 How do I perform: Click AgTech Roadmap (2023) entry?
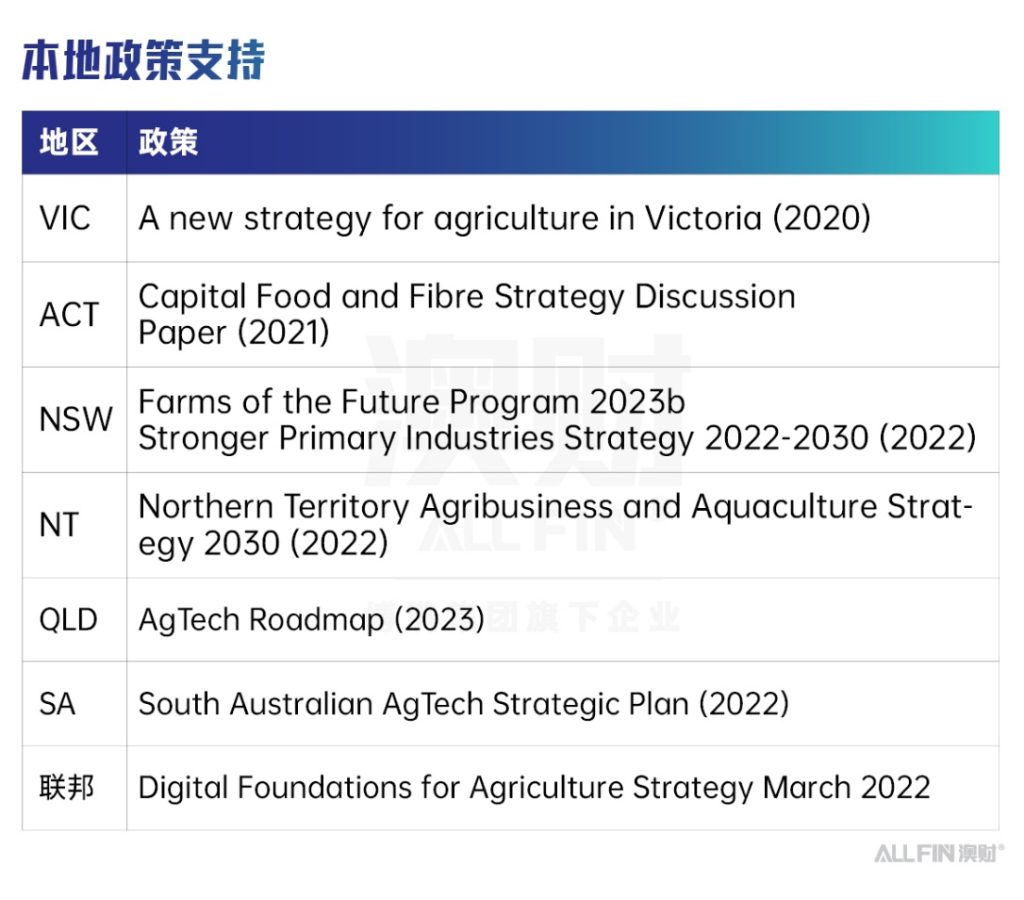click(312, 620)
